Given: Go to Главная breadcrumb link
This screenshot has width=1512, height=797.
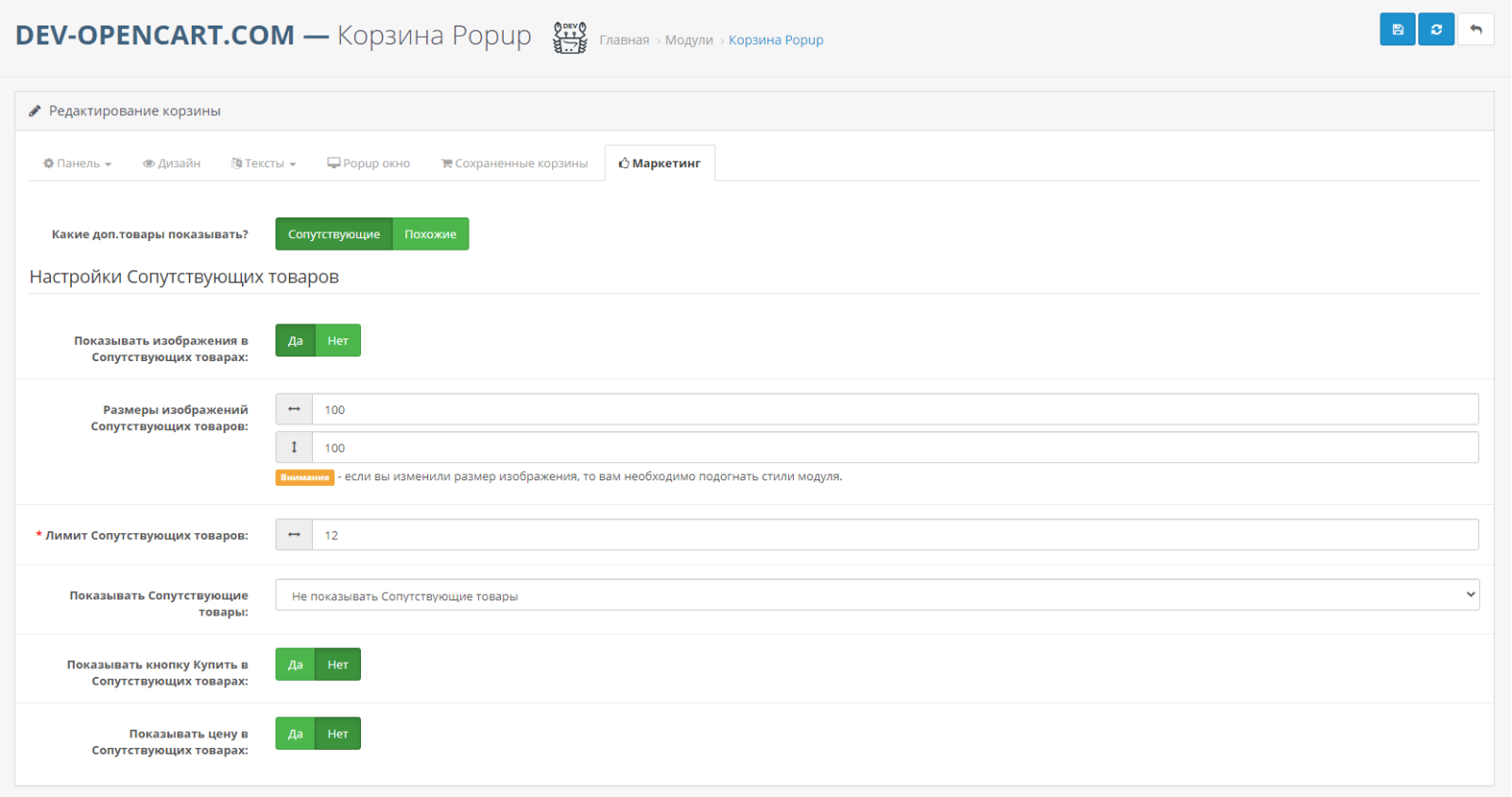Looking at the screenshot, I should pos(625,40).
